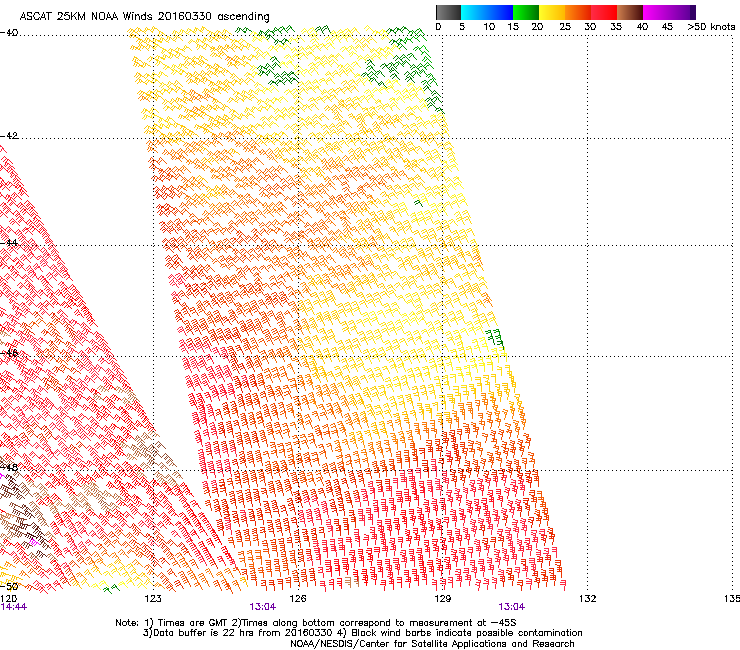The width and height of the screenshot is (740, 650).
Task: Click the legend tick label 25
Action: [565, 26]
